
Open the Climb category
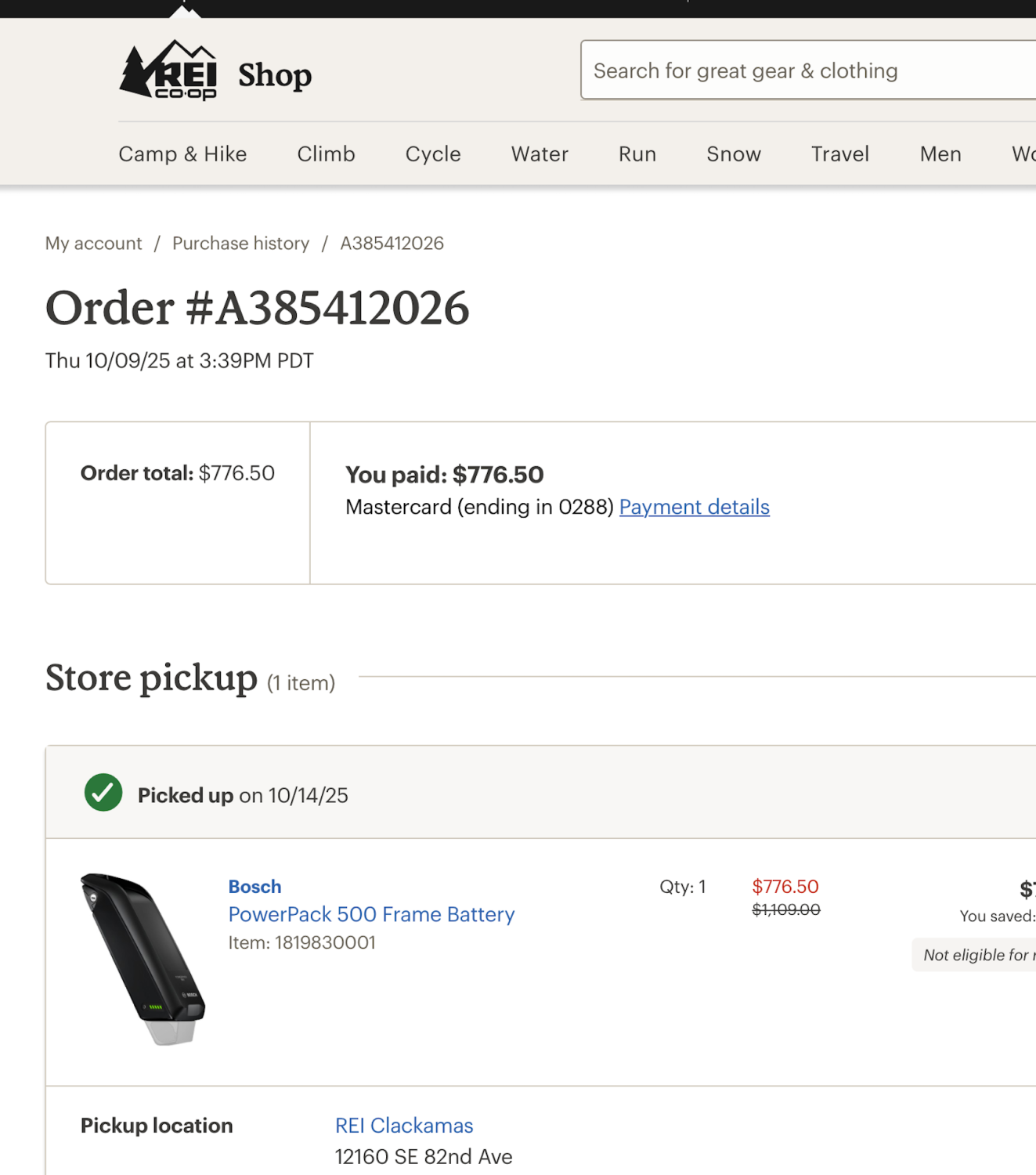326,154
